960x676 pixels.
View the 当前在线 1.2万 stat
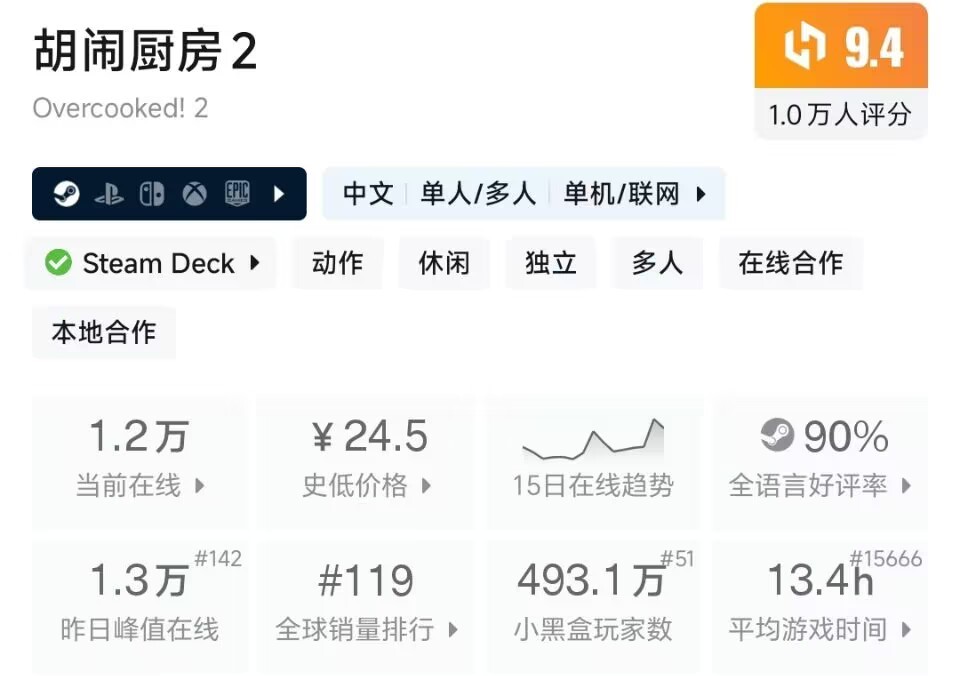[x=139, y=459]
